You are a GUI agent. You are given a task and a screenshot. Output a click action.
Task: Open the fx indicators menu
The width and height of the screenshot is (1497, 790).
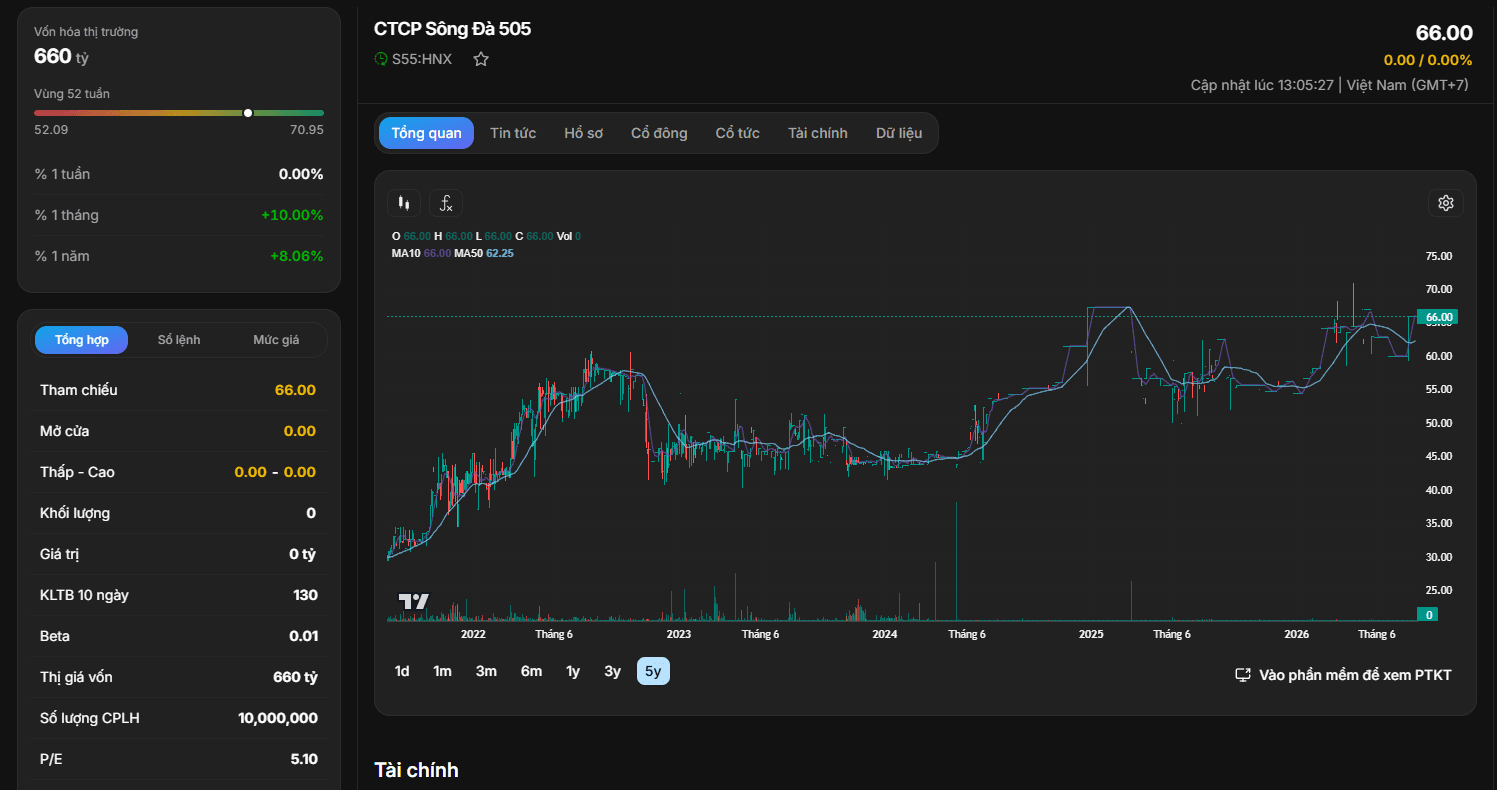(x=446, y=203)
